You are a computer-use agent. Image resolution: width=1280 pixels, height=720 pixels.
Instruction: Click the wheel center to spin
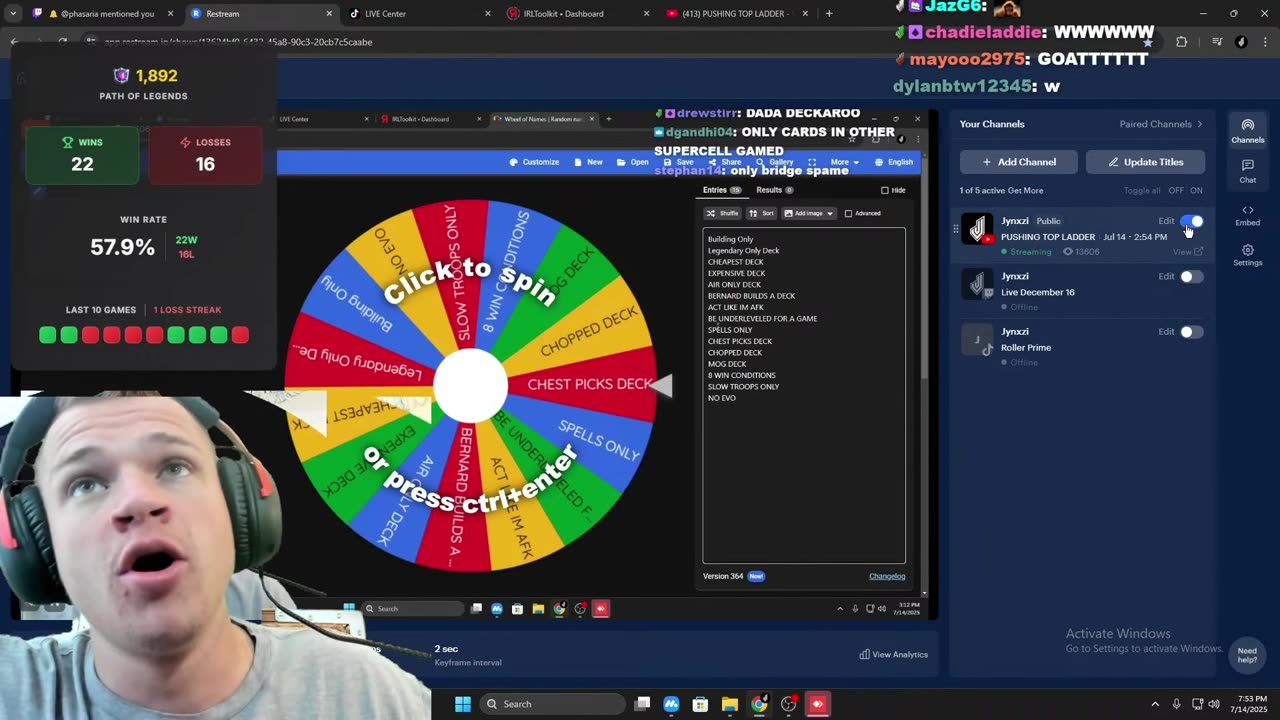pyautogui.click(x=470, y=385)
